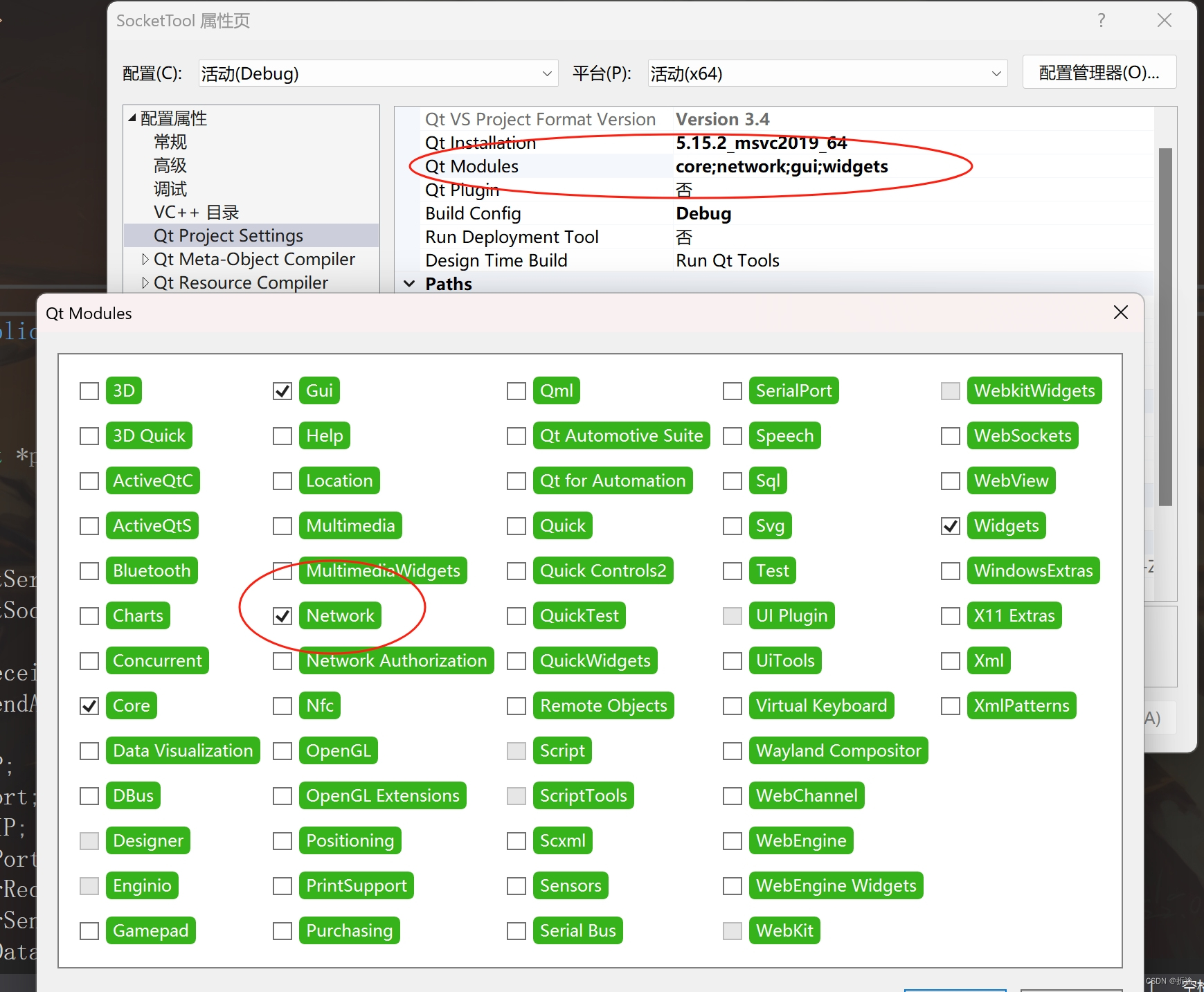The height and width of the screenshot is (992, 1204).
Task: Uncheck the Gui module checkbox
Action: pos(282,391)
